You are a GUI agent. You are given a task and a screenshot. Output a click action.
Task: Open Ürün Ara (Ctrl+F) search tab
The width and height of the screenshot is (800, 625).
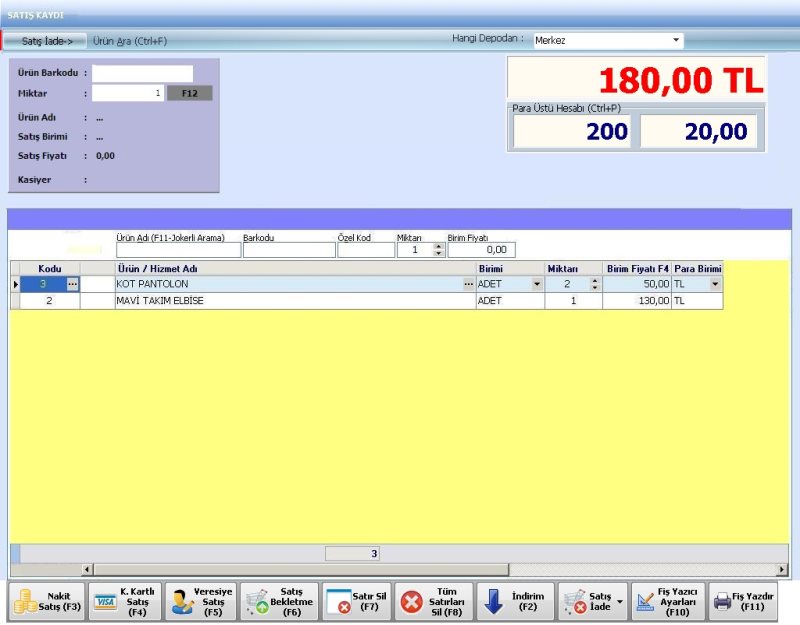tap(129, 41)
